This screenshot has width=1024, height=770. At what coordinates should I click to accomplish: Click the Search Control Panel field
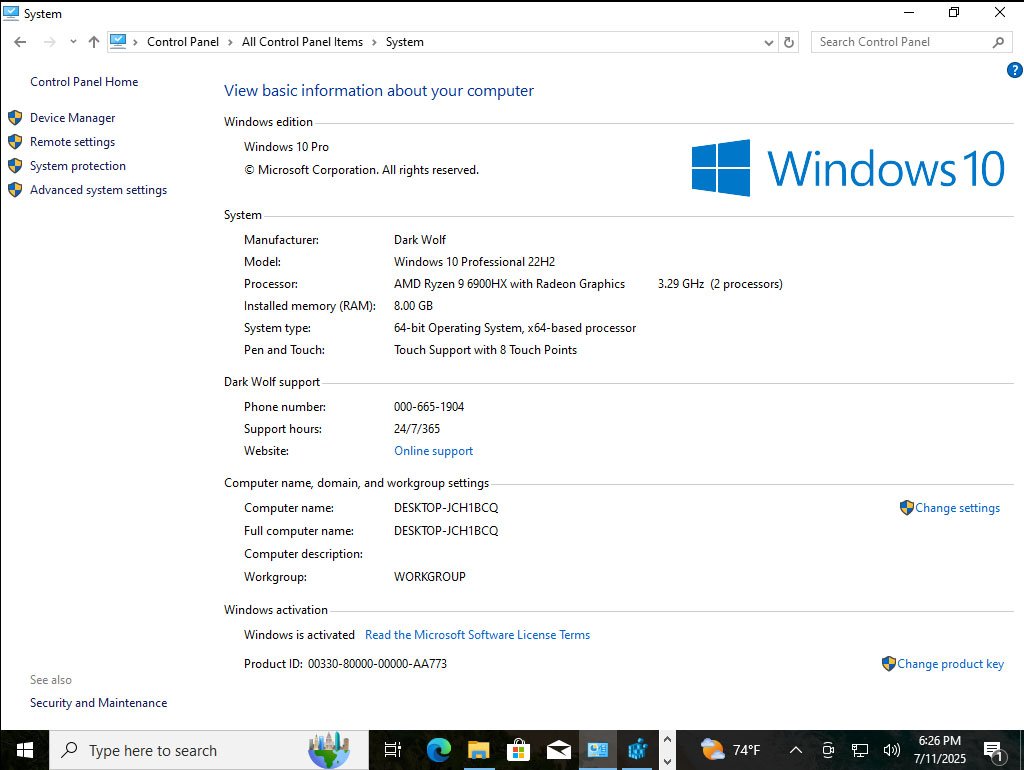(911, 42)
